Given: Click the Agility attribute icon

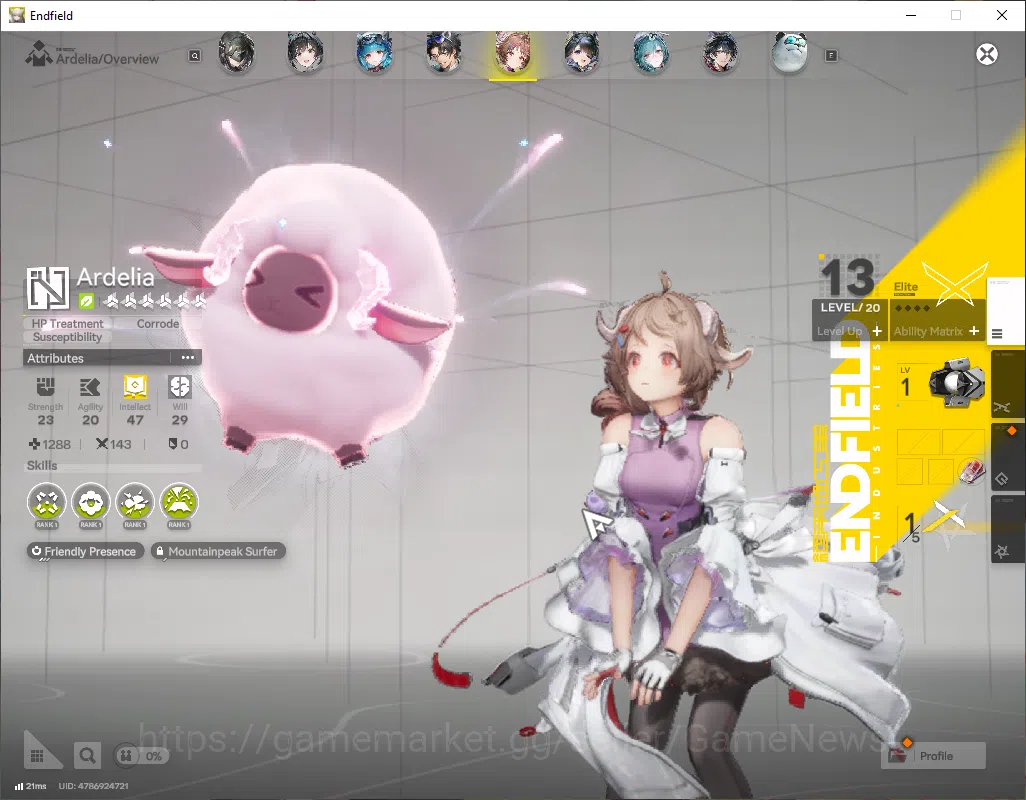Looking at the screenshot, I should pos(90,387).
